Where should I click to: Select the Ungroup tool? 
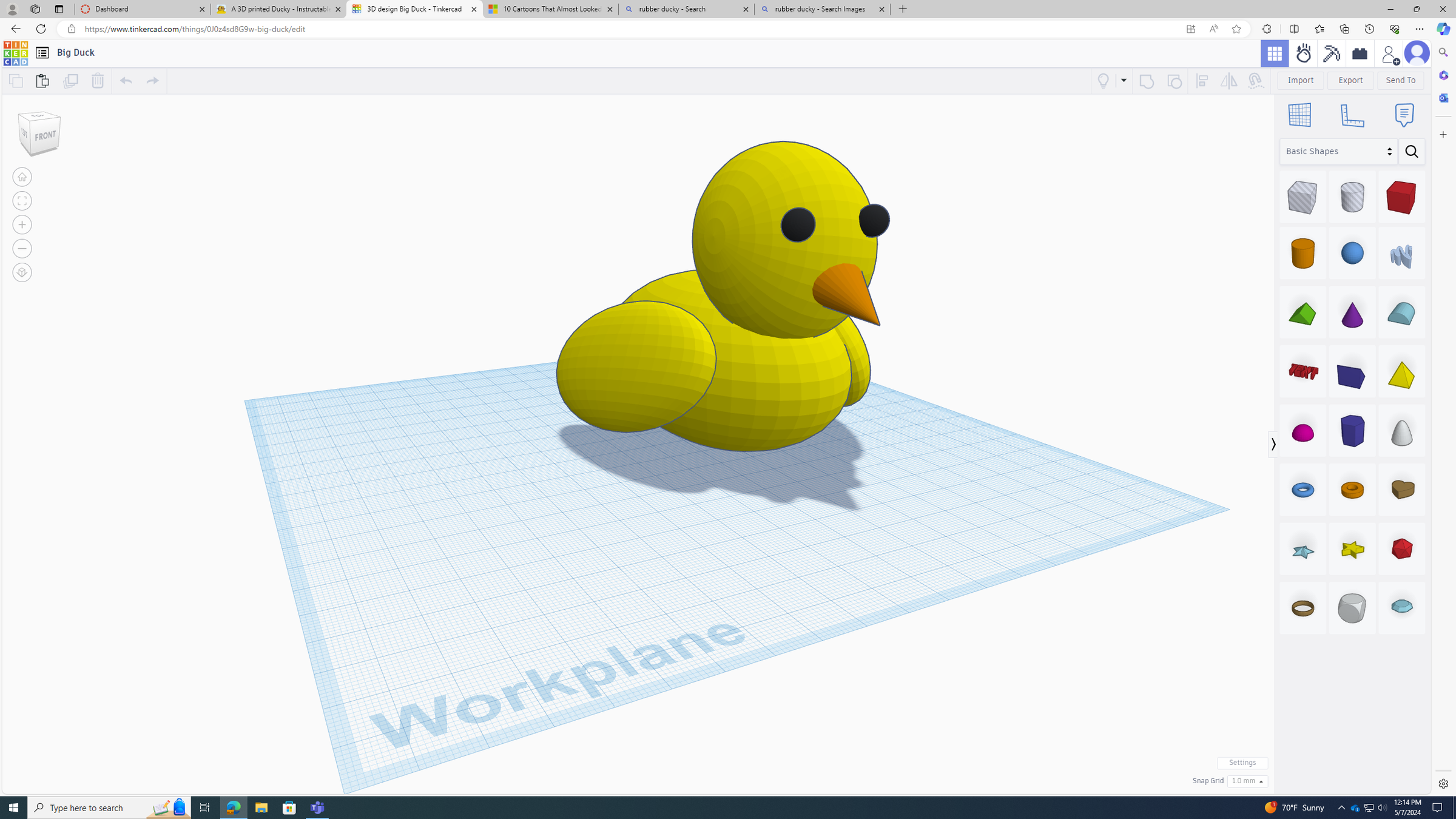(1175, 81)
